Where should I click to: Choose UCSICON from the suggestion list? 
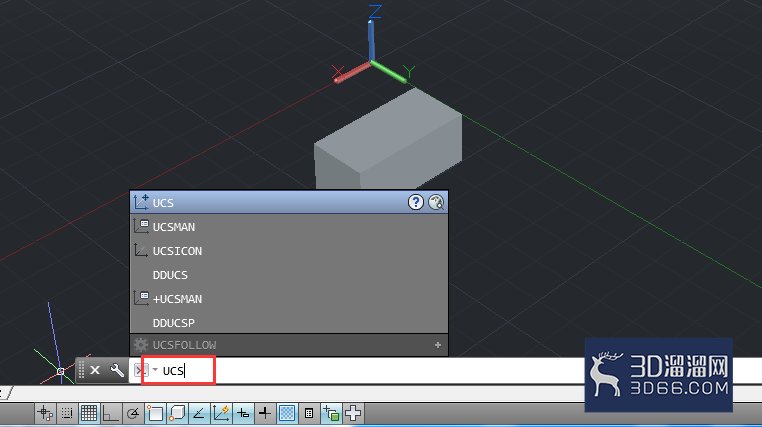tap(289, 251)
